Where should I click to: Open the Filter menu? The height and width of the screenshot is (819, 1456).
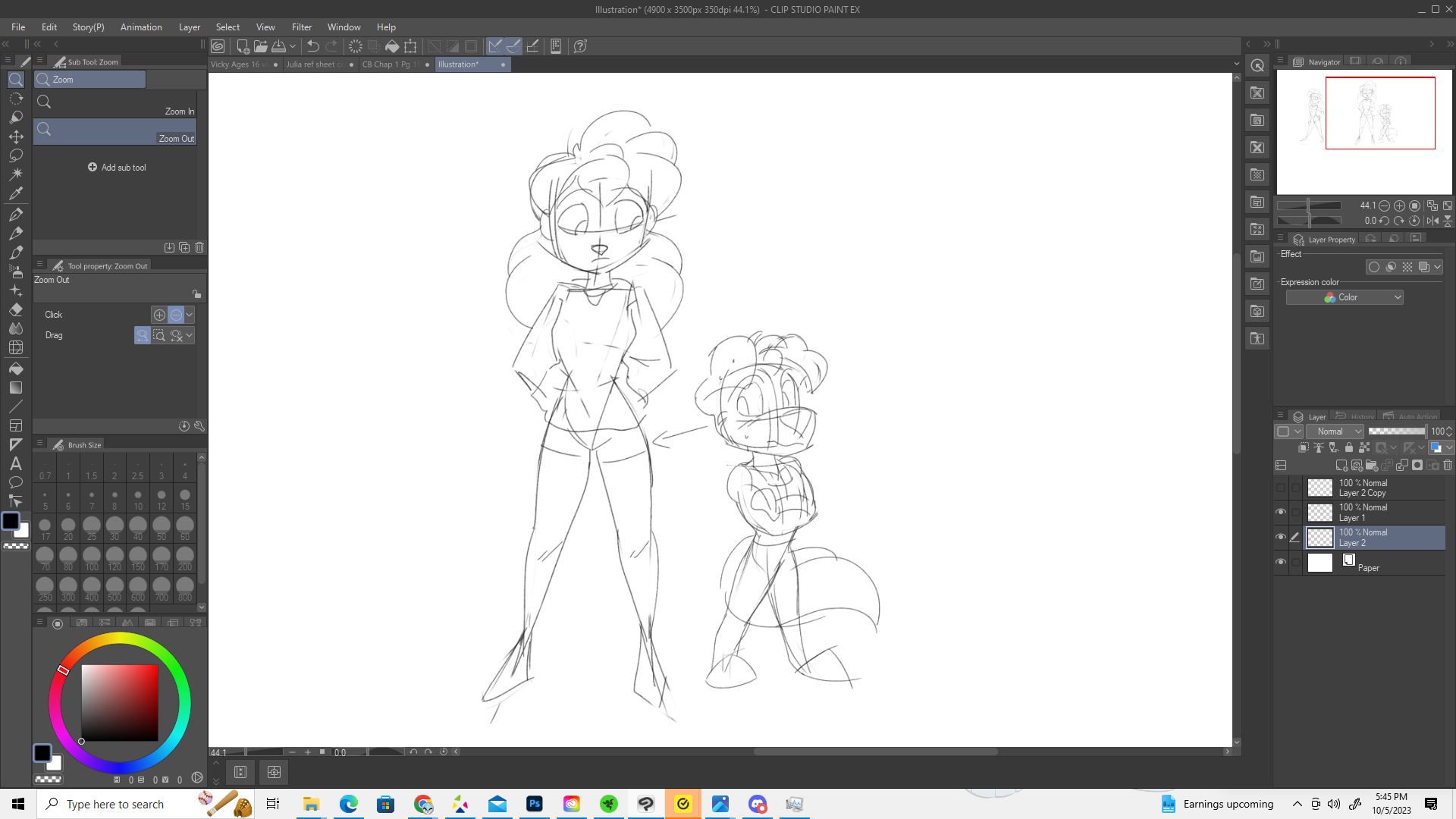[301, 27]
